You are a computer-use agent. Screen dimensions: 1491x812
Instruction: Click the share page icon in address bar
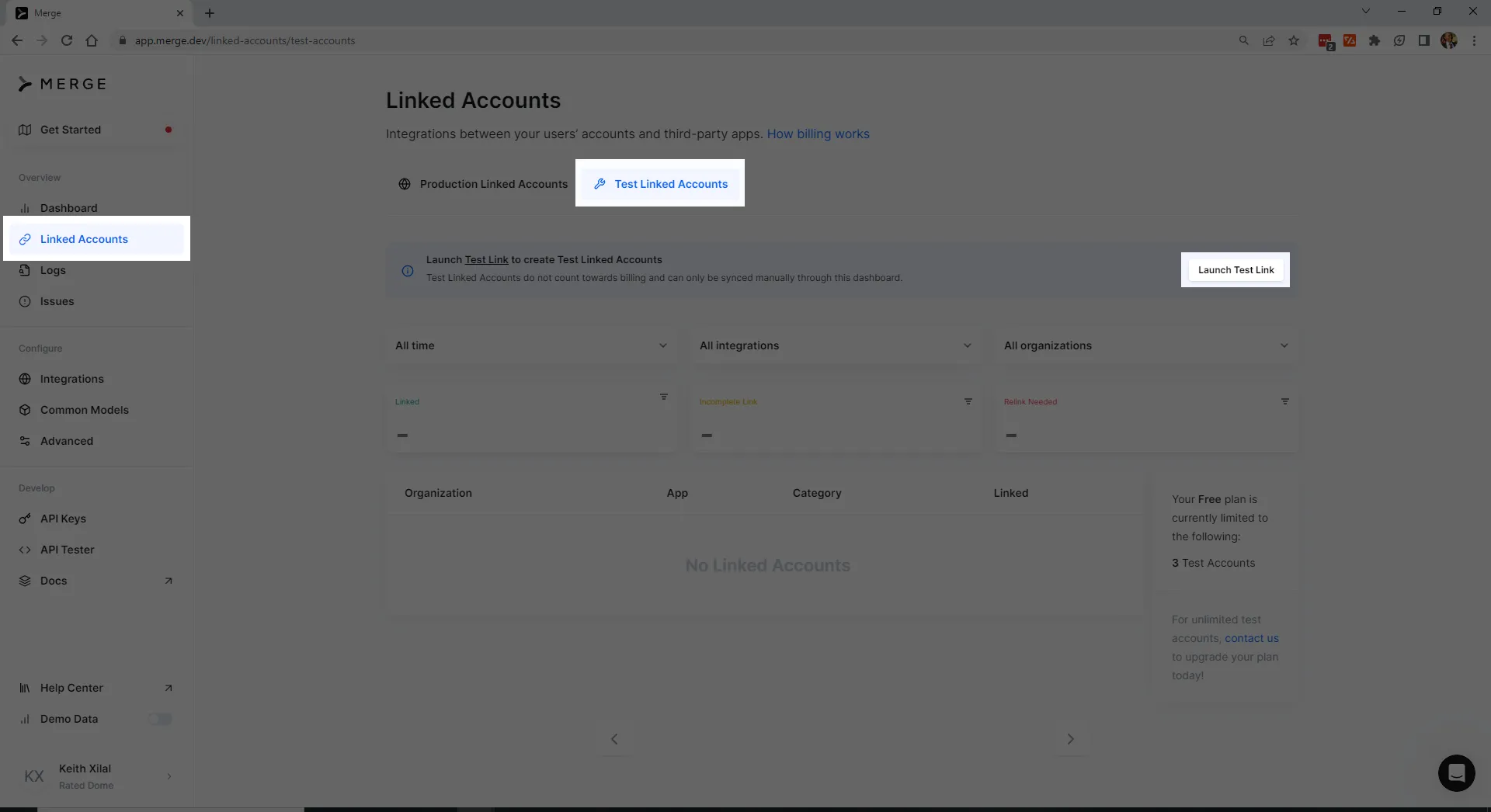[x=1269, y=40]
